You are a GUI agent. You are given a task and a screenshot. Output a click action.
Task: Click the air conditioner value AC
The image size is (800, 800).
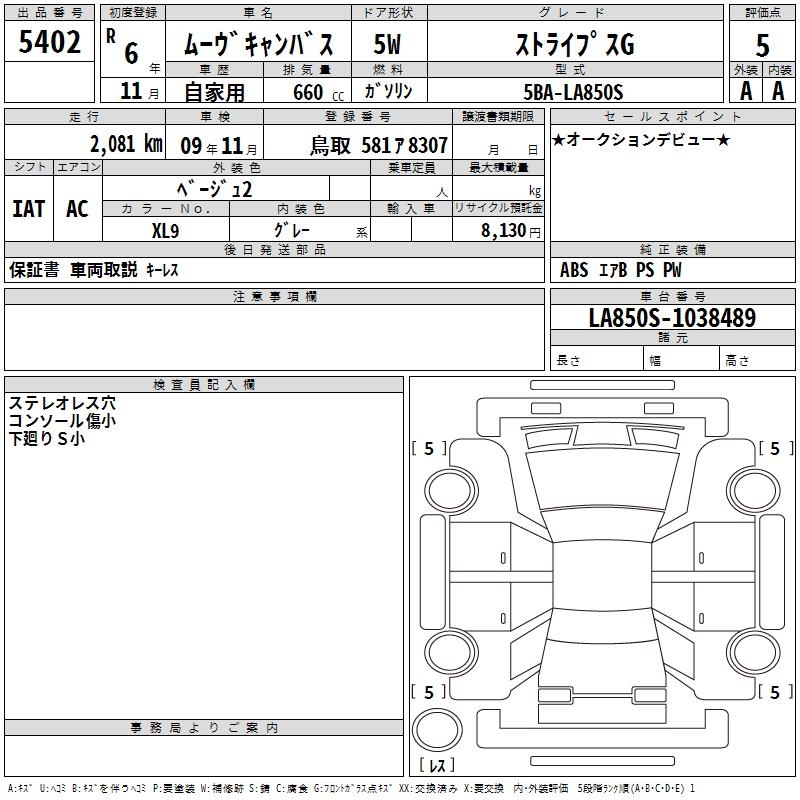[x=78, y=209]
